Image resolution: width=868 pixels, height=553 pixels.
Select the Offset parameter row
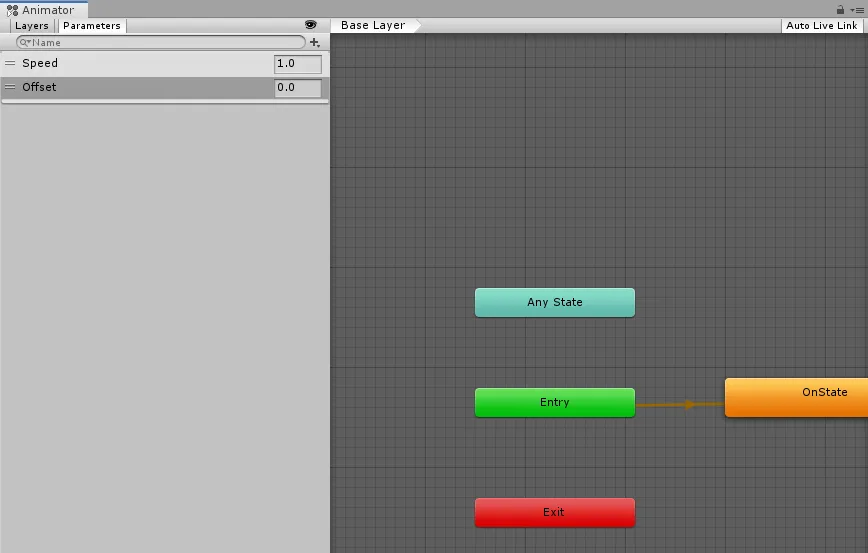pos(165,87)
